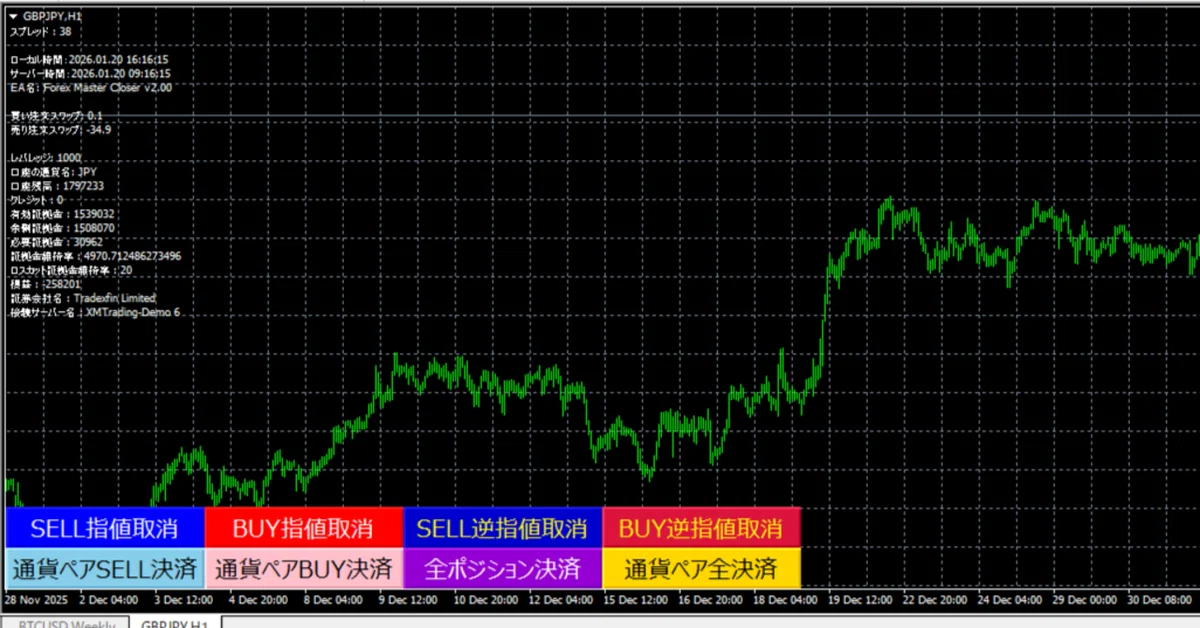Click the 15 Dec 12:00 time axis label
Viewport: 1200px width, 628px height.
point(634,601)
